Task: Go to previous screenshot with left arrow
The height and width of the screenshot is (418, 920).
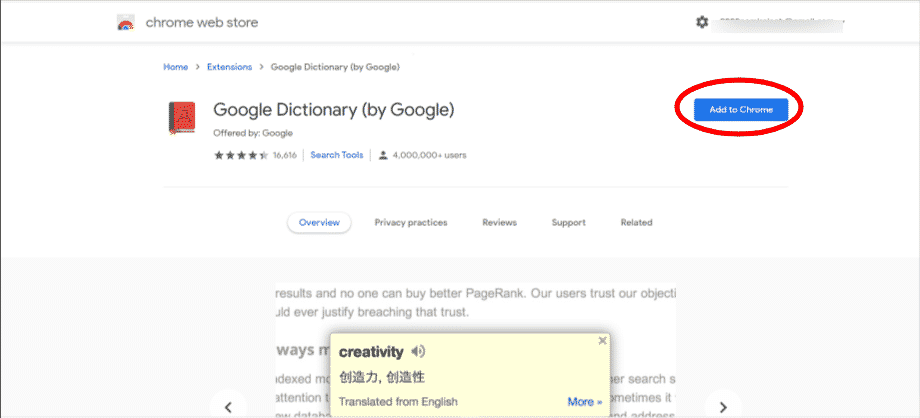Action: tap(229, 406)
